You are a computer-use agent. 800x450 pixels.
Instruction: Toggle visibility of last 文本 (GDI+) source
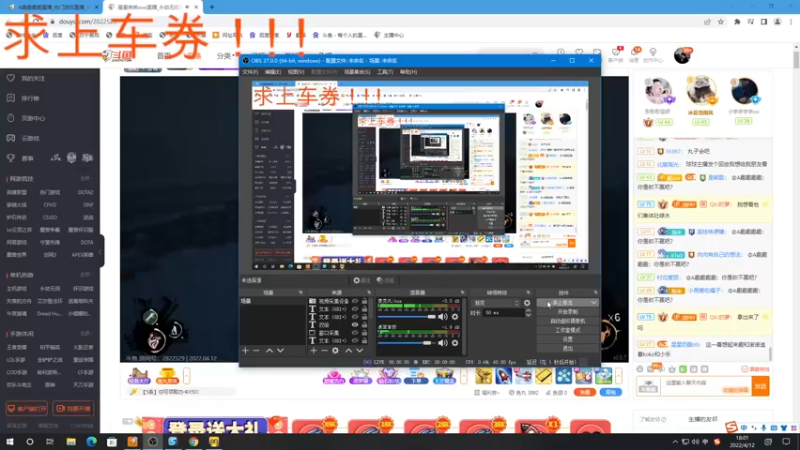(x=355, y=340)
